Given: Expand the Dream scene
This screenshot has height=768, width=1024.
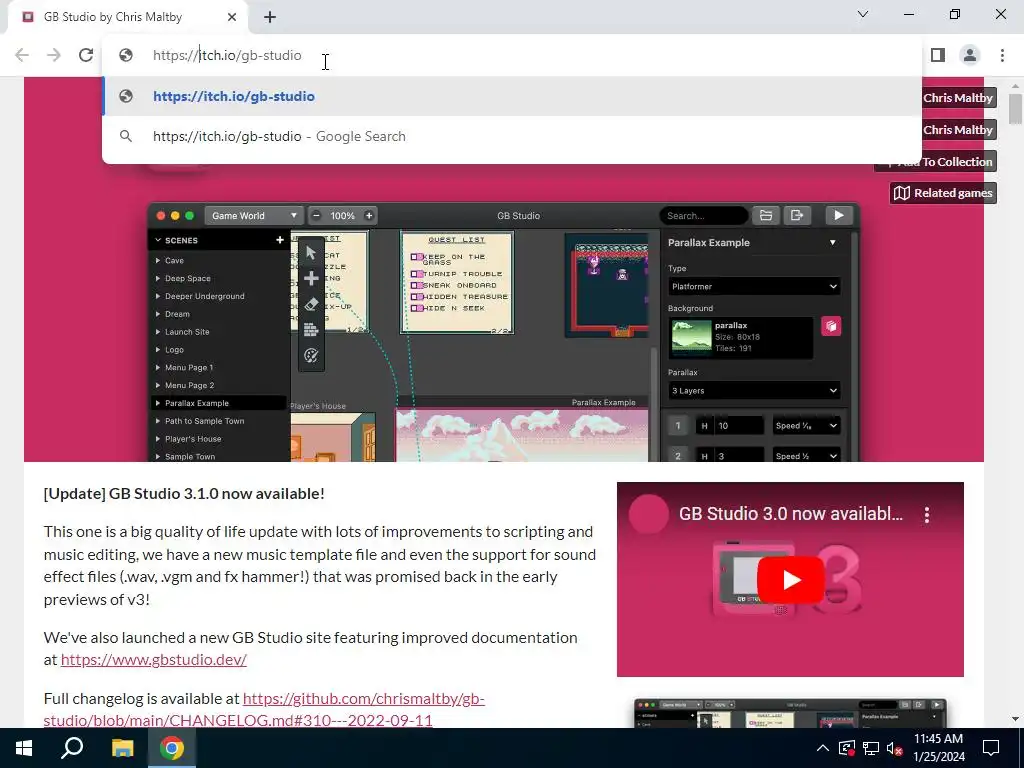Looking at the screenshot, I should tap(158, 314).
